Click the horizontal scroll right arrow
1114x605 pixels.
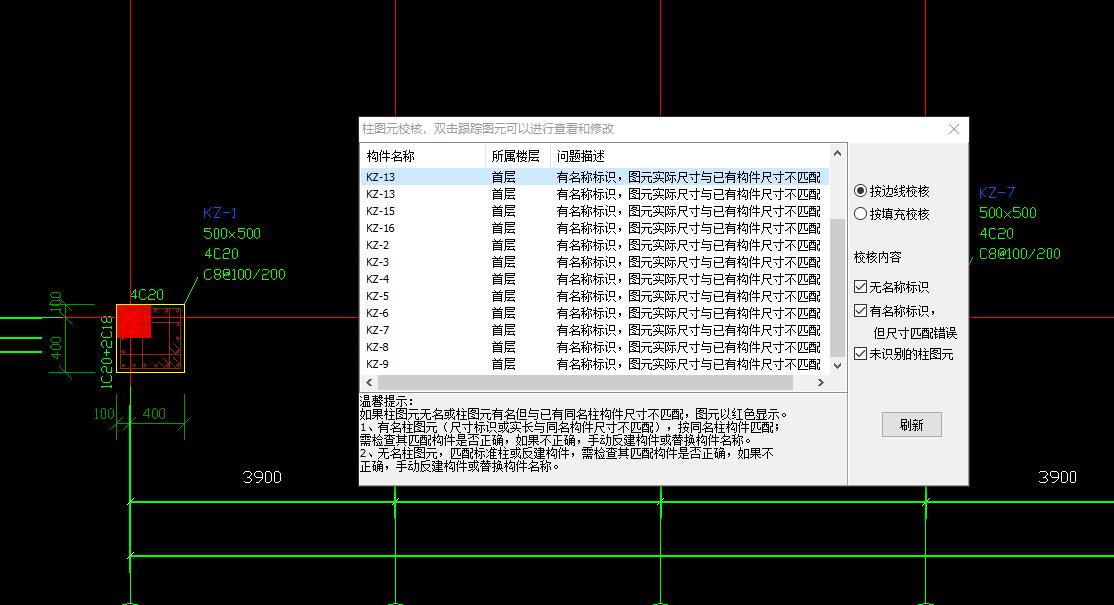[821, 382]
